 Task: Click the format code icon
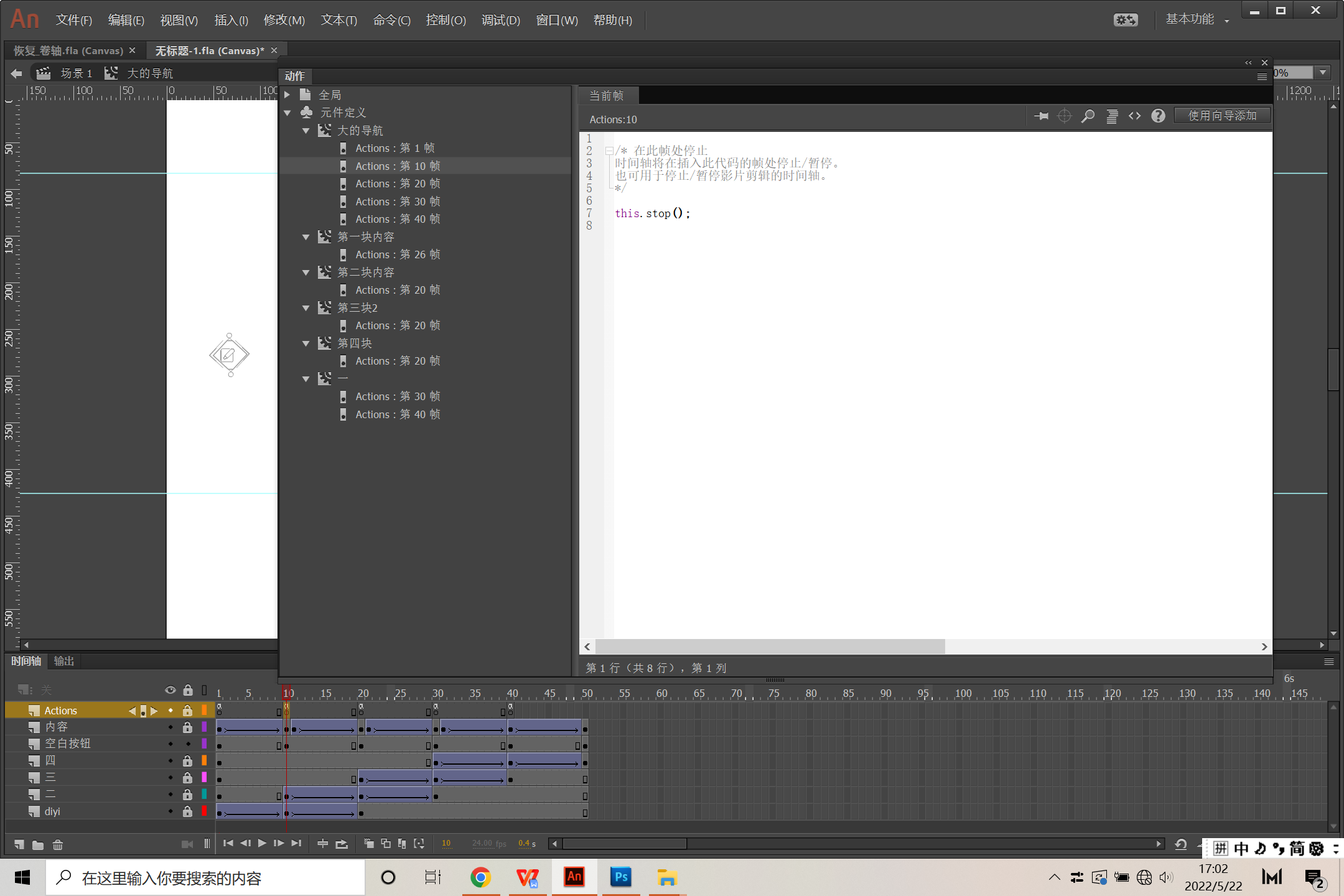pyautogui.click(x=1112, y=116)
